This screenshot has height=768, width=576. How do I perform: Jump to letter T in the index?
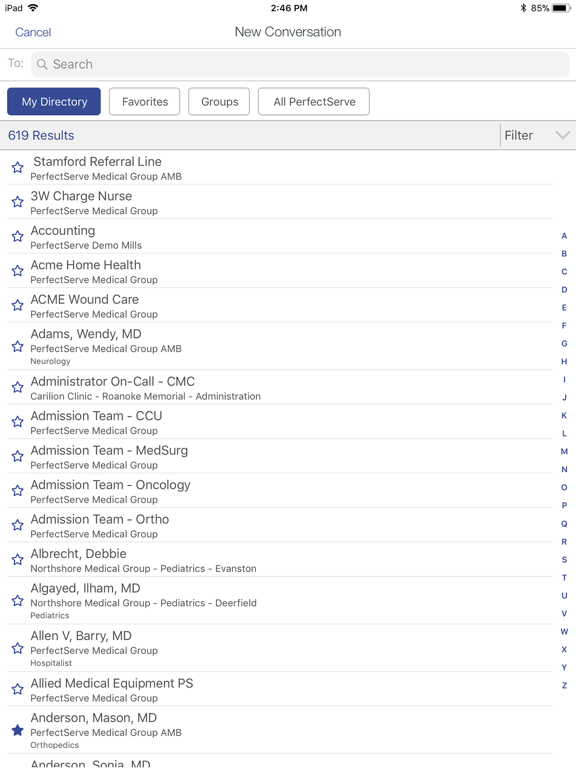[564, 577]
